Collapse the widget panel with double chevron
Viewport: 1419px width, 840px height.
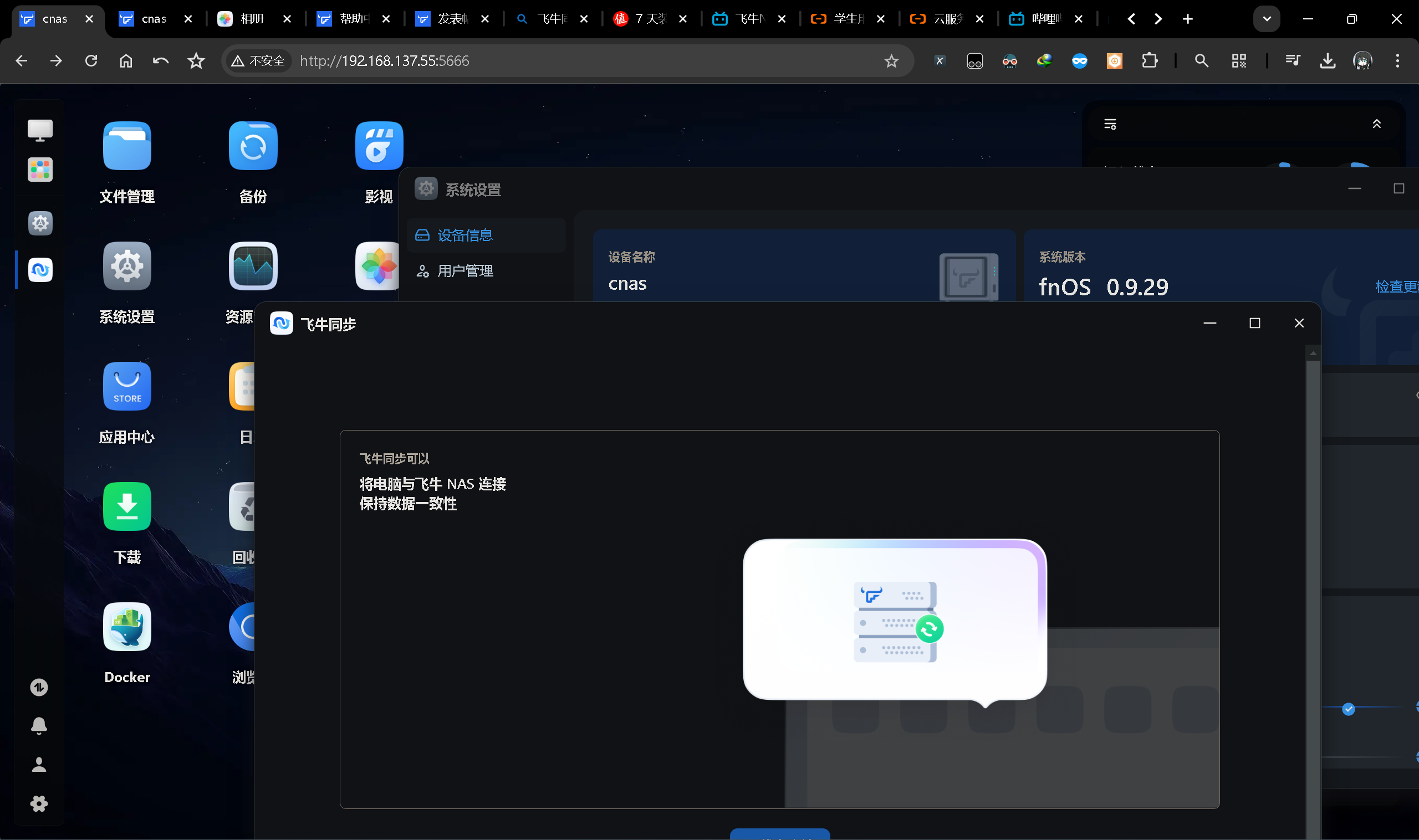point(1376,124)
